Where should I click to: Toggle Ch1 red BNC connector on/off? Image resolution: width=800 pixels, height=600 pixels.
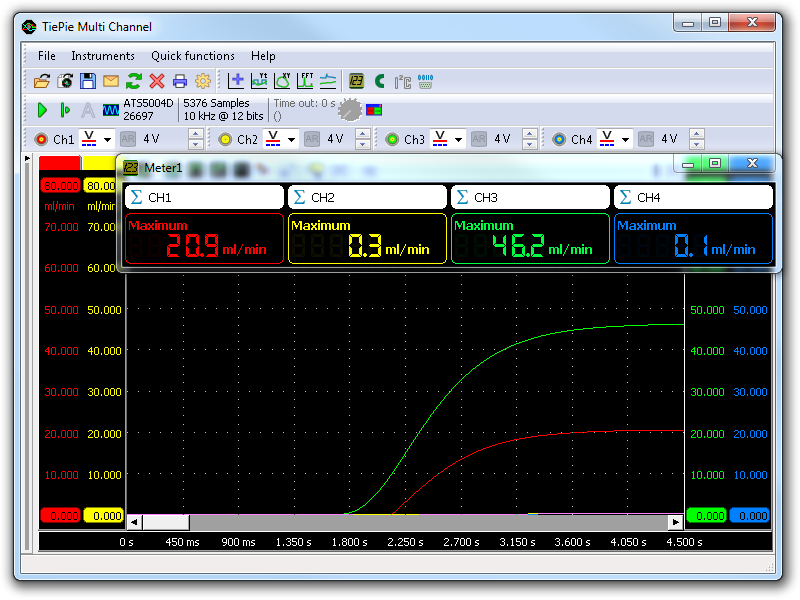tap(41, 139)
